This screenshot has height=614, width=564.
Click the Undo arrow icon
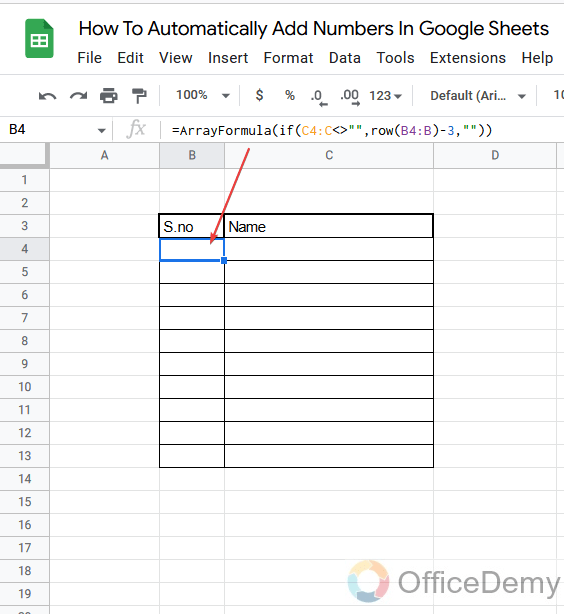47,96
